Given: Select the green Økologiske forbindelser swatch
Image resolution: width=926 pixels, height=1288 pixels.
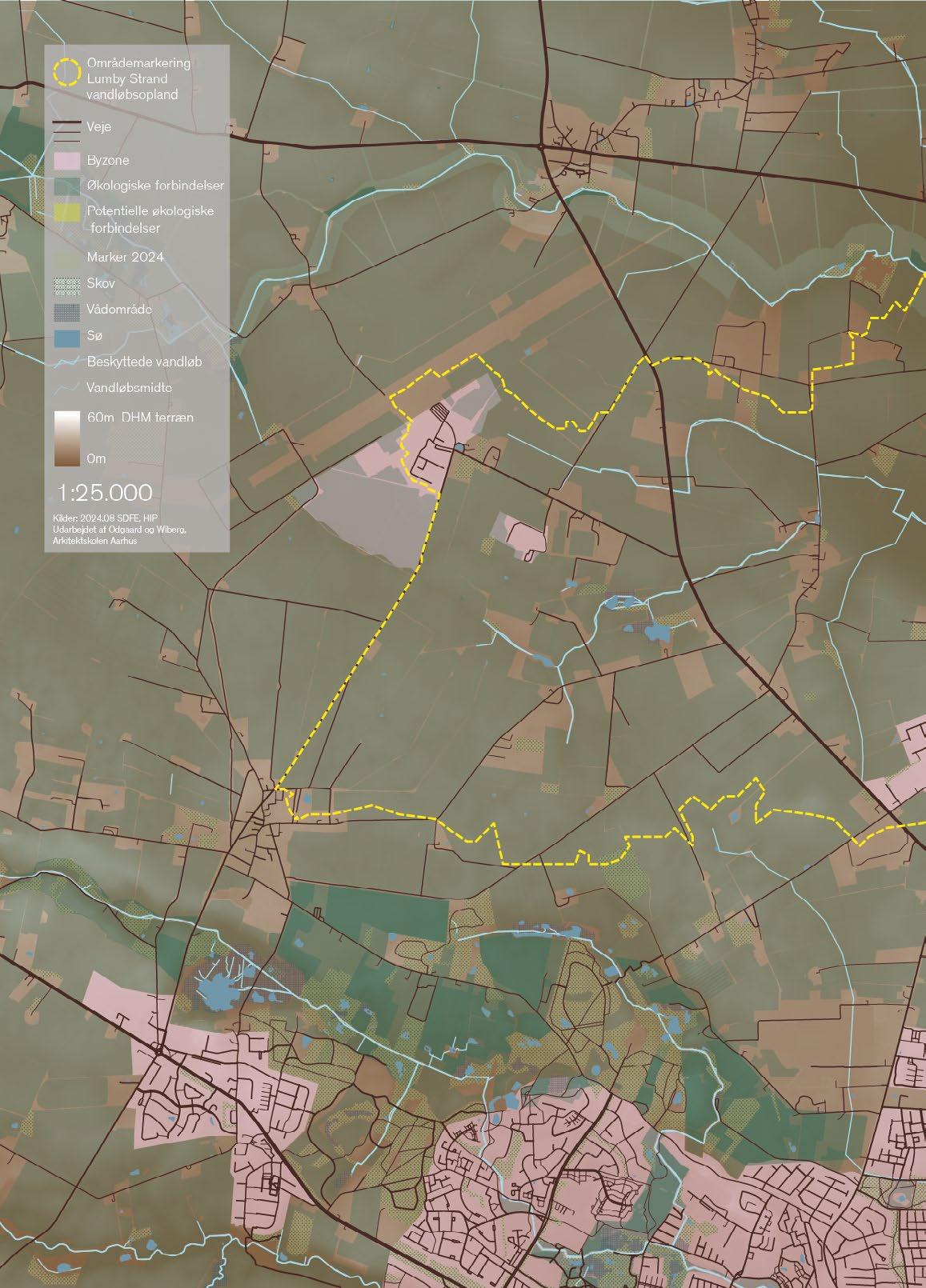Looking at the screenshot, I should (67, 185).
